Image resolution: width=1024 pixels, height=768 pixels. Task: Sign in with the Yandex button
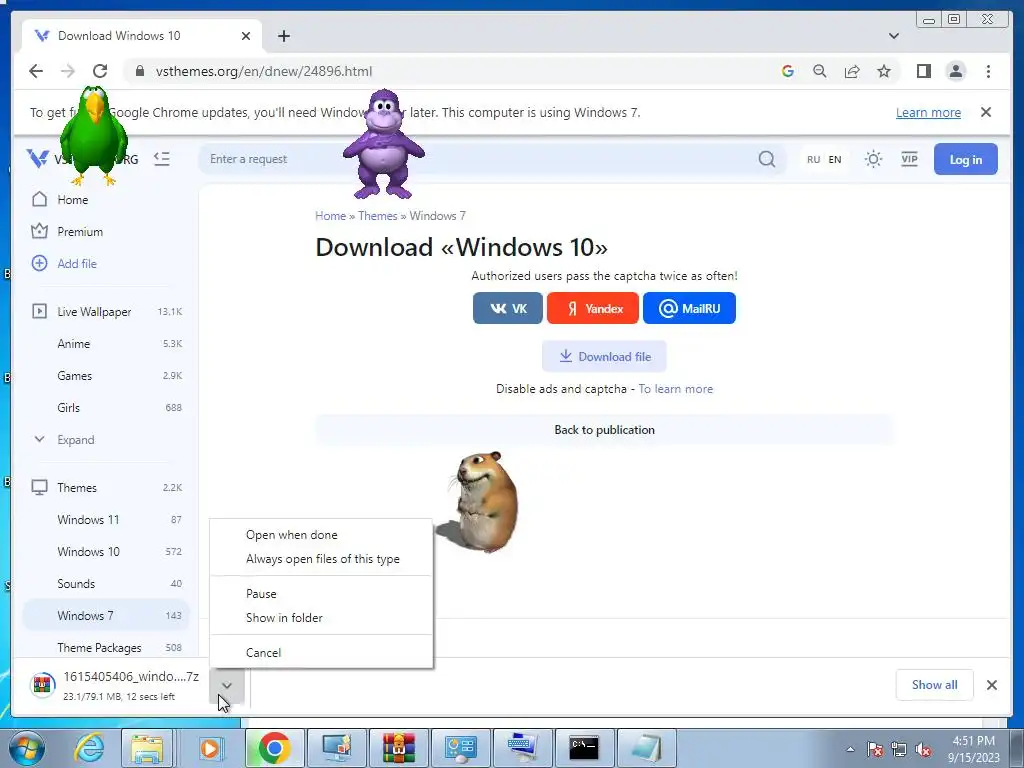(593, 308)
